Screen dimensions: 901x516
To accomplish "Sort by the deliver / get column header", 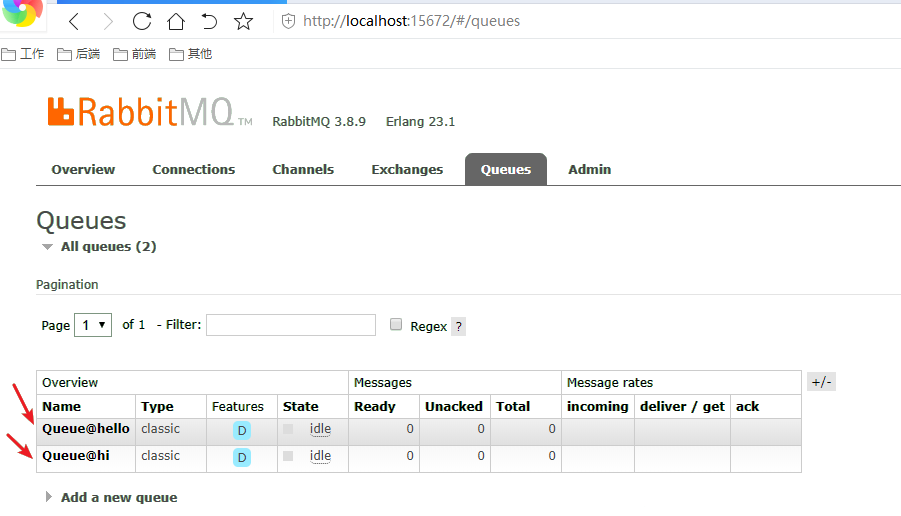I will 683,407.
